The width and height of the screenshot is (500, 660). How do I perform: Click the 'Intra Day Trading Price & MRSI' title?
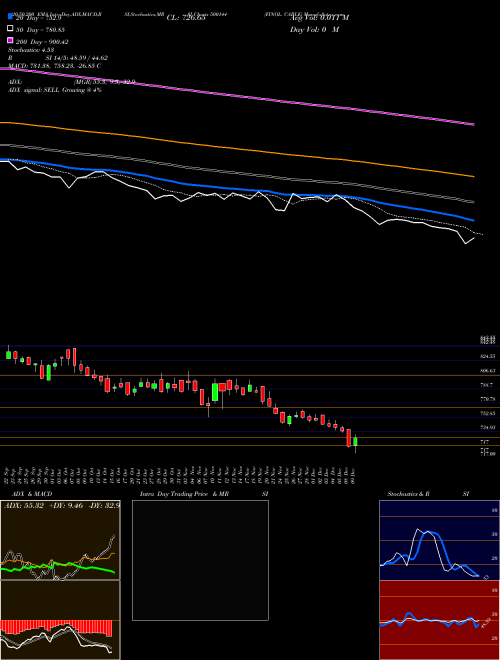[204, 494]
